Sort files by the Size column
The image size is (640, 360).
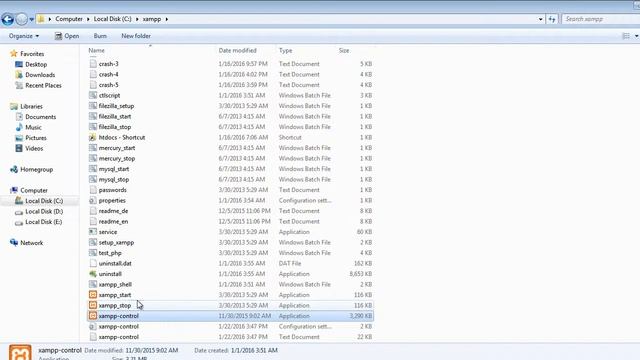click(344, 50)
